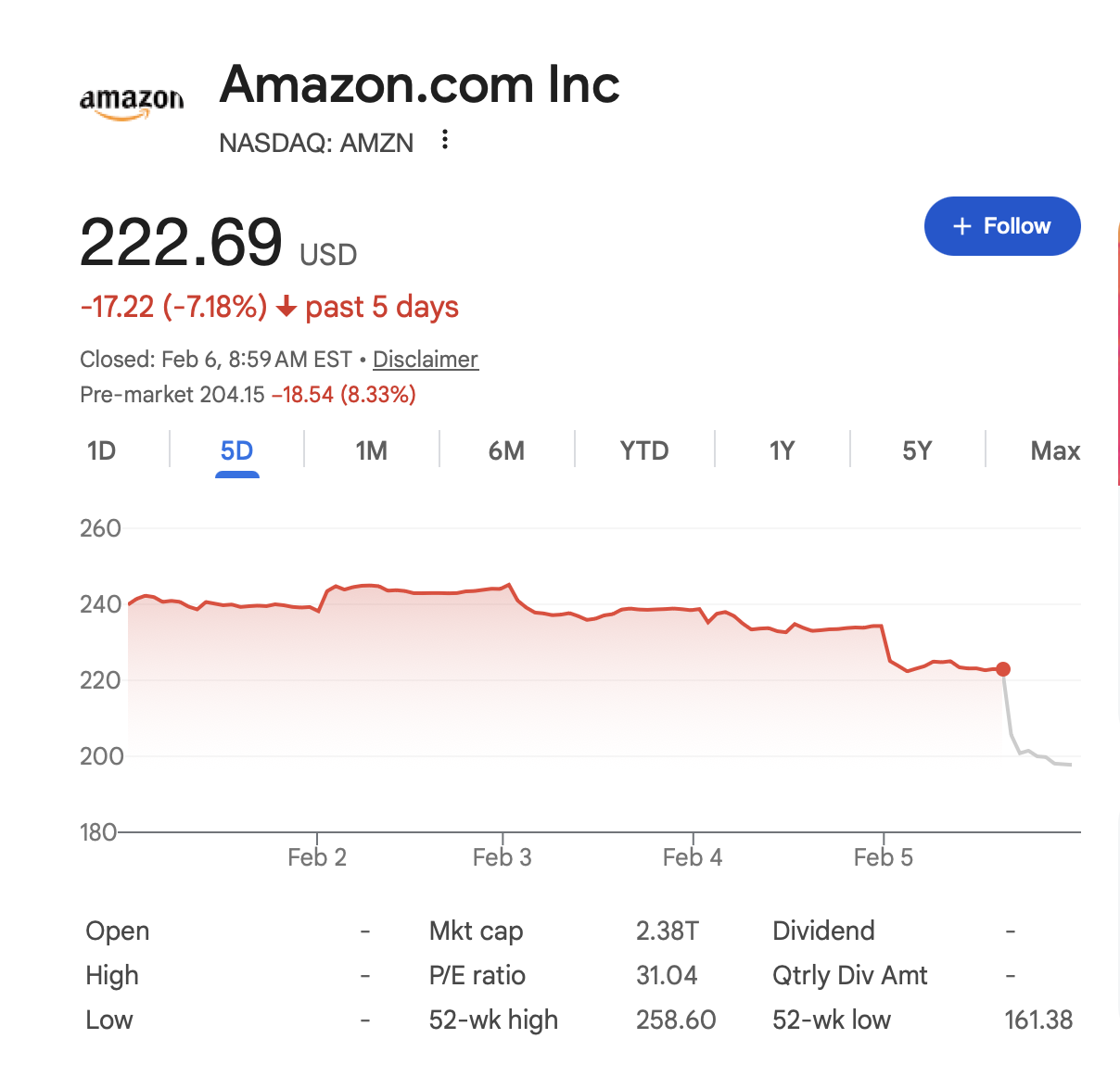Click the red price marker dot on chart
Image resolution: width=1120 pixels, height=1077 pixels.
(1002, 669)
